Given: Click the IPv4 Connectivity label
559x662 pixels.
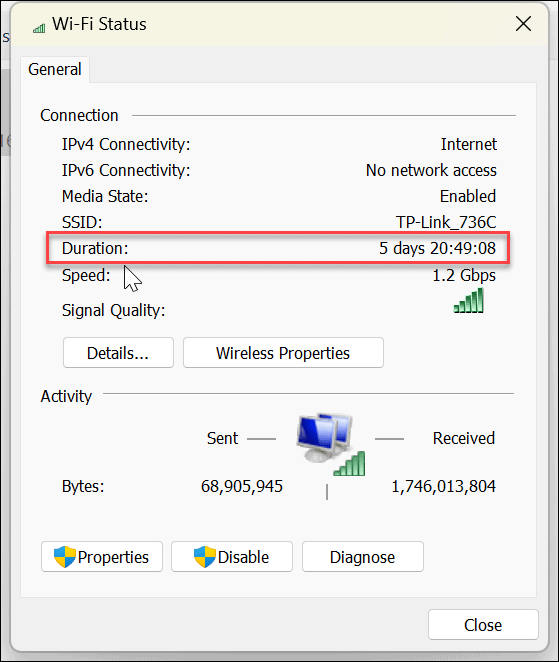Looking at the screenshot, I should pyautogui.click(x=126, y=144).
